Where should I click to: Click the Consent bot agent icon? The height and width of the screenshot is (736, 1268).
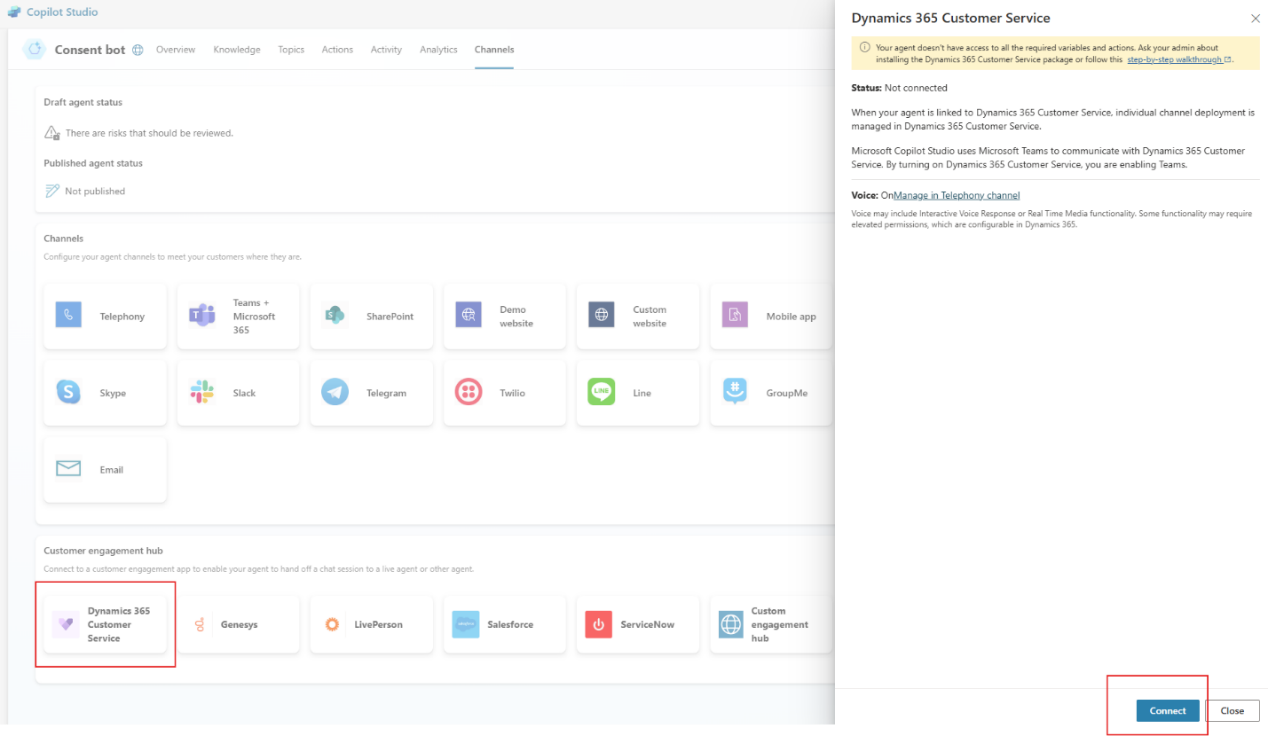pyautogui.click(x=35, y=49)
